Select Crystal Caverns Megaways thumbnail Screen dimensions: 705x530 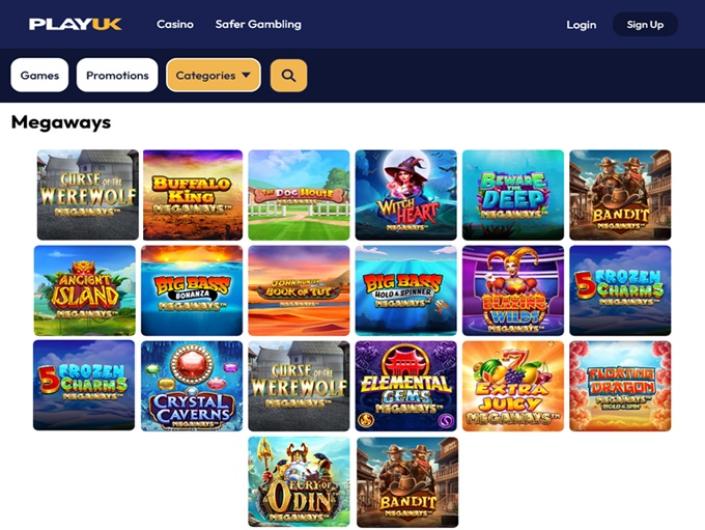(x=192, y=386)
